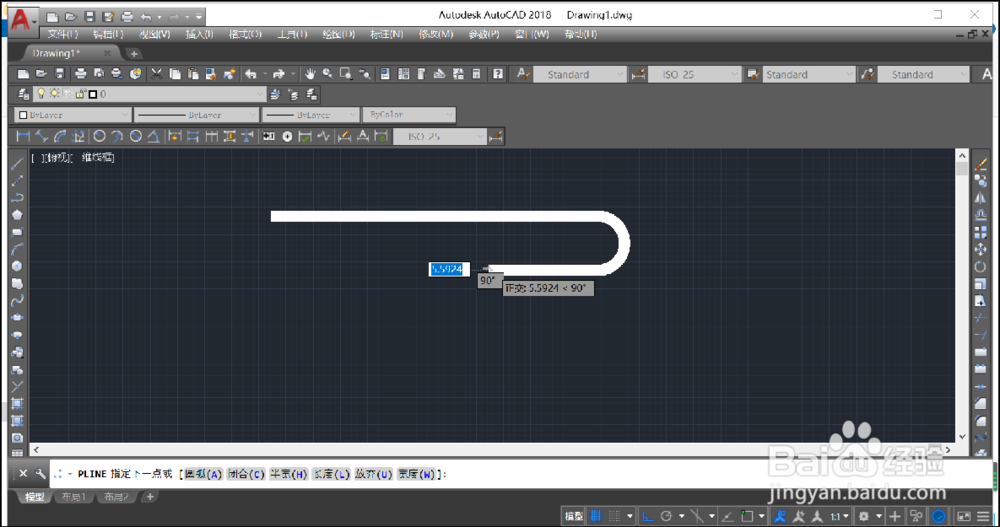The image size is (1000, 527).
Task: Click the vertical scrollbar down arrow
Action: click(x=962, y=436)
